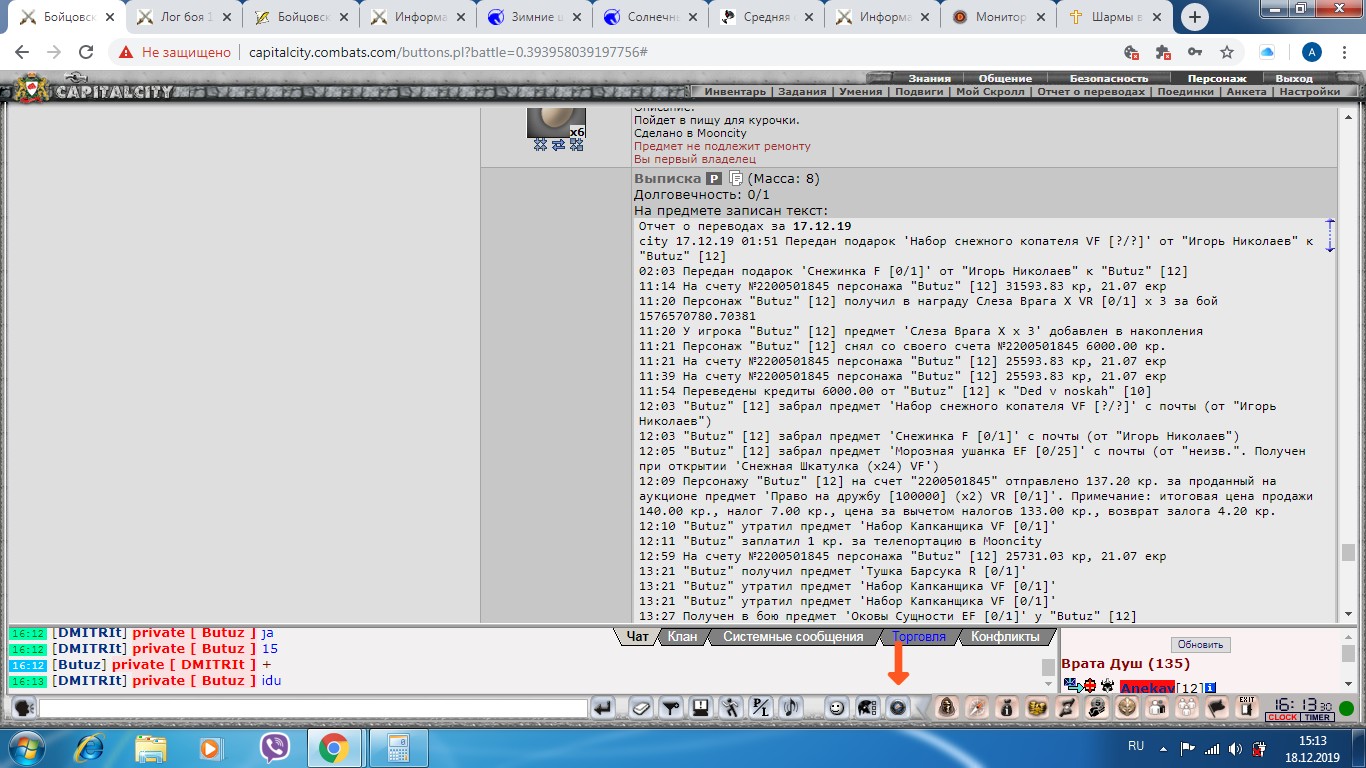Open the Системные сообщения tab

click(x=793, y=636)
